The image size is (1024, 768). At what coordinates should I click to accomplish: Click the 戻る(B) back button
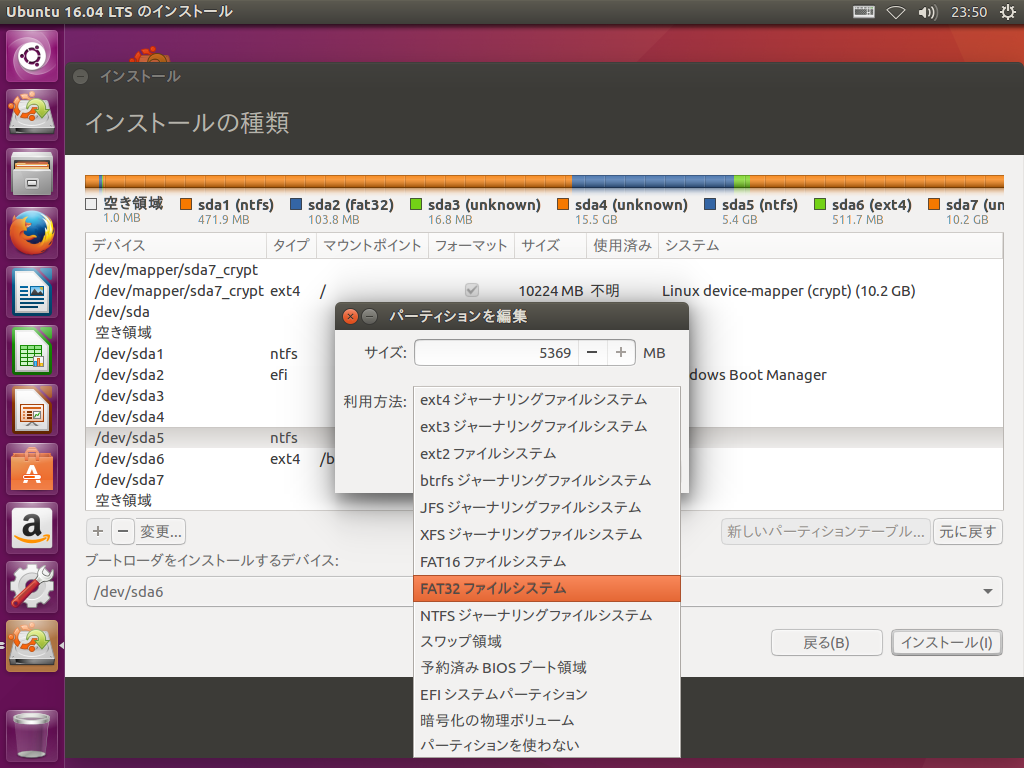(827, 643)
